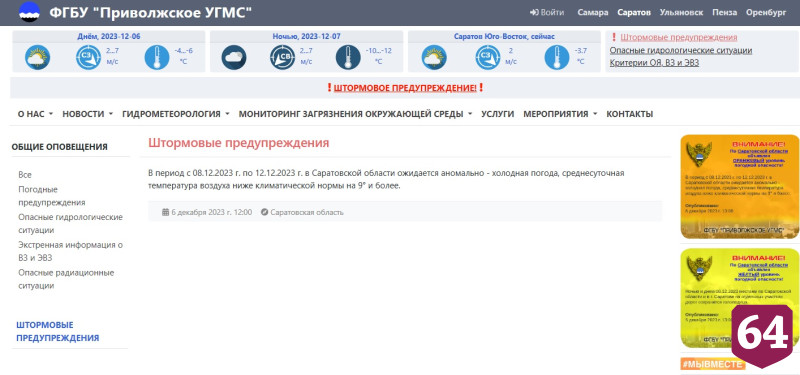Open the КОНТАКТЫ menu item
This screenshot has width=800, height=375.
point(630,114)
